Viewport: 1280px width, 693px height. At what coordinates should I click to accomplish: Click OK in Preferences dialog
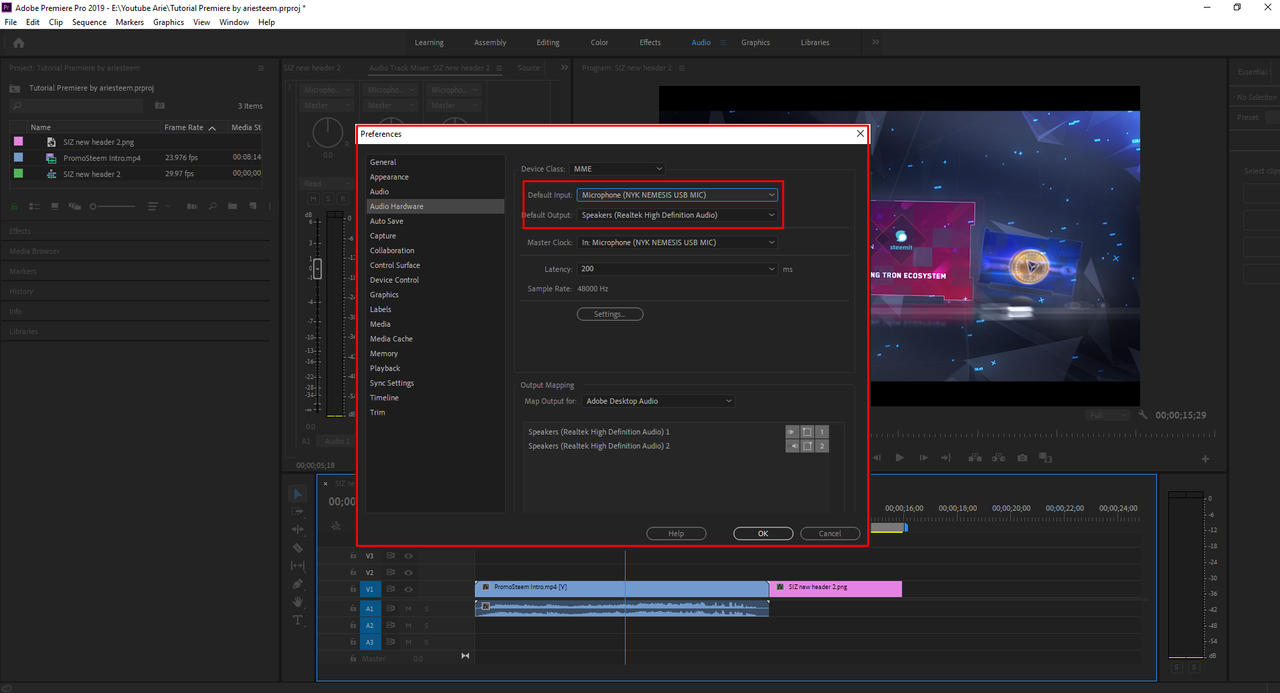coord(763,534)
